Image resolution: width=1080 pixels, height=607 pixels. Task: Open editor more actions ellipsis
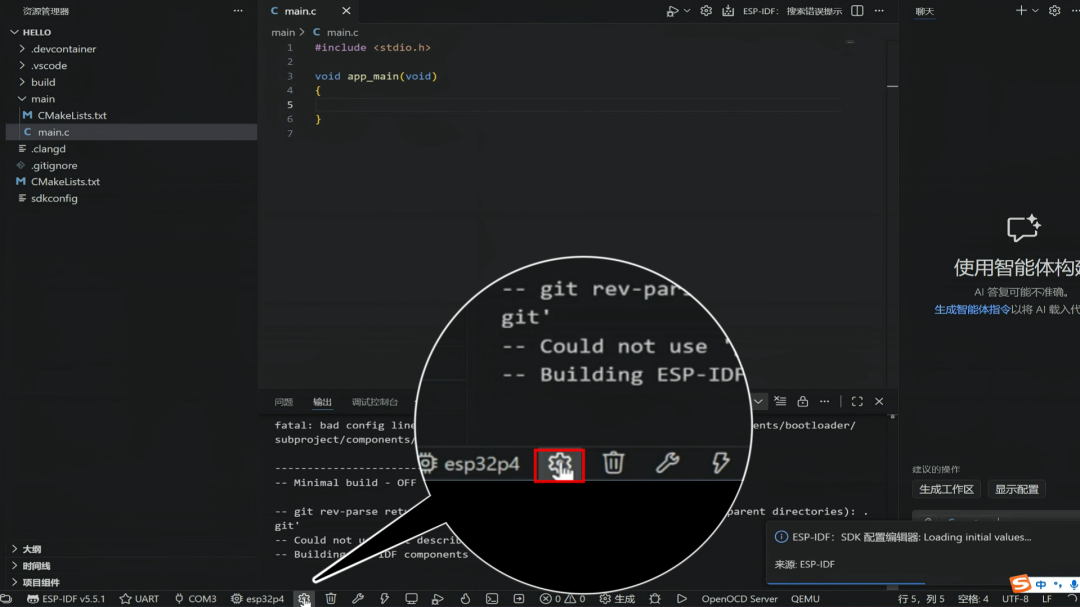[879, 11]
